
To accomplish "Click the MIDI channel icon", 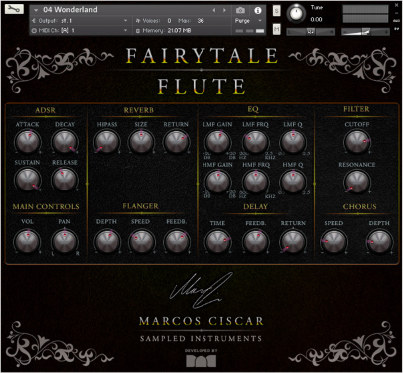I will click(x=34, y=30).
